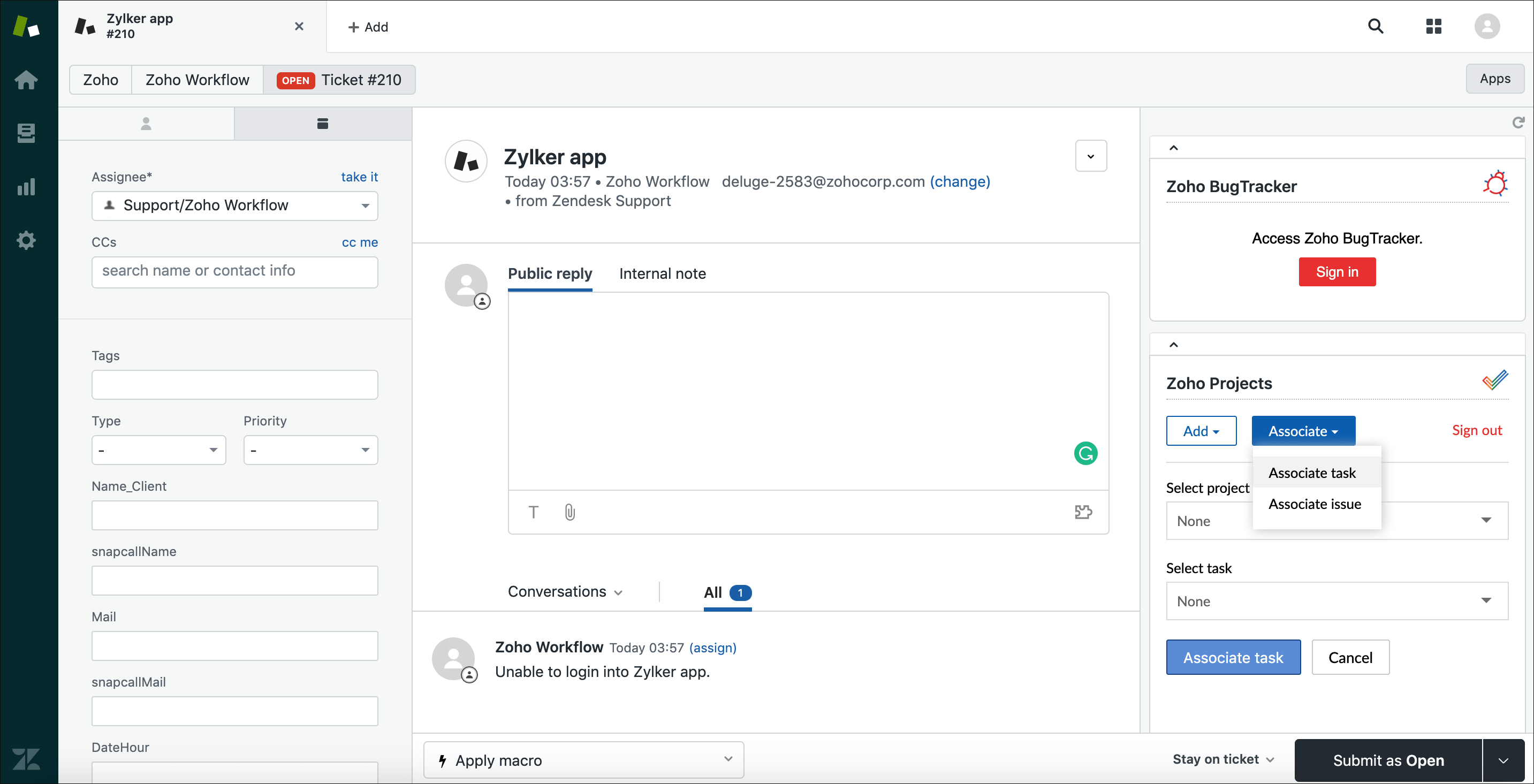
Task: Choose Associate issue menu option
Action: point(1314,504)
